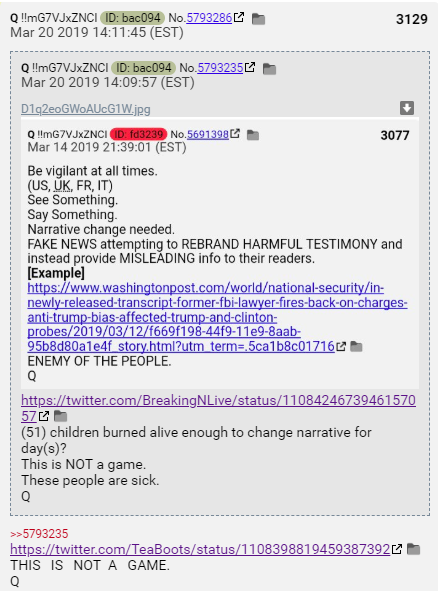Open the TeaBoots Twitter status link
This screenshot has height=591, width=438.
click(200, 549)
